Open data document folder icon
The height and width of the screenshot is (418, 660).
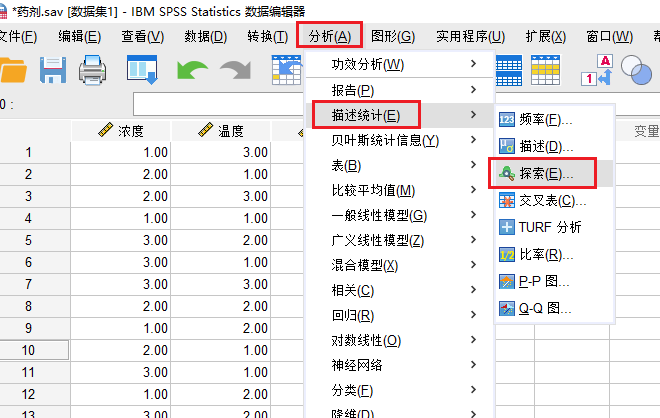(x=13, y=70)
